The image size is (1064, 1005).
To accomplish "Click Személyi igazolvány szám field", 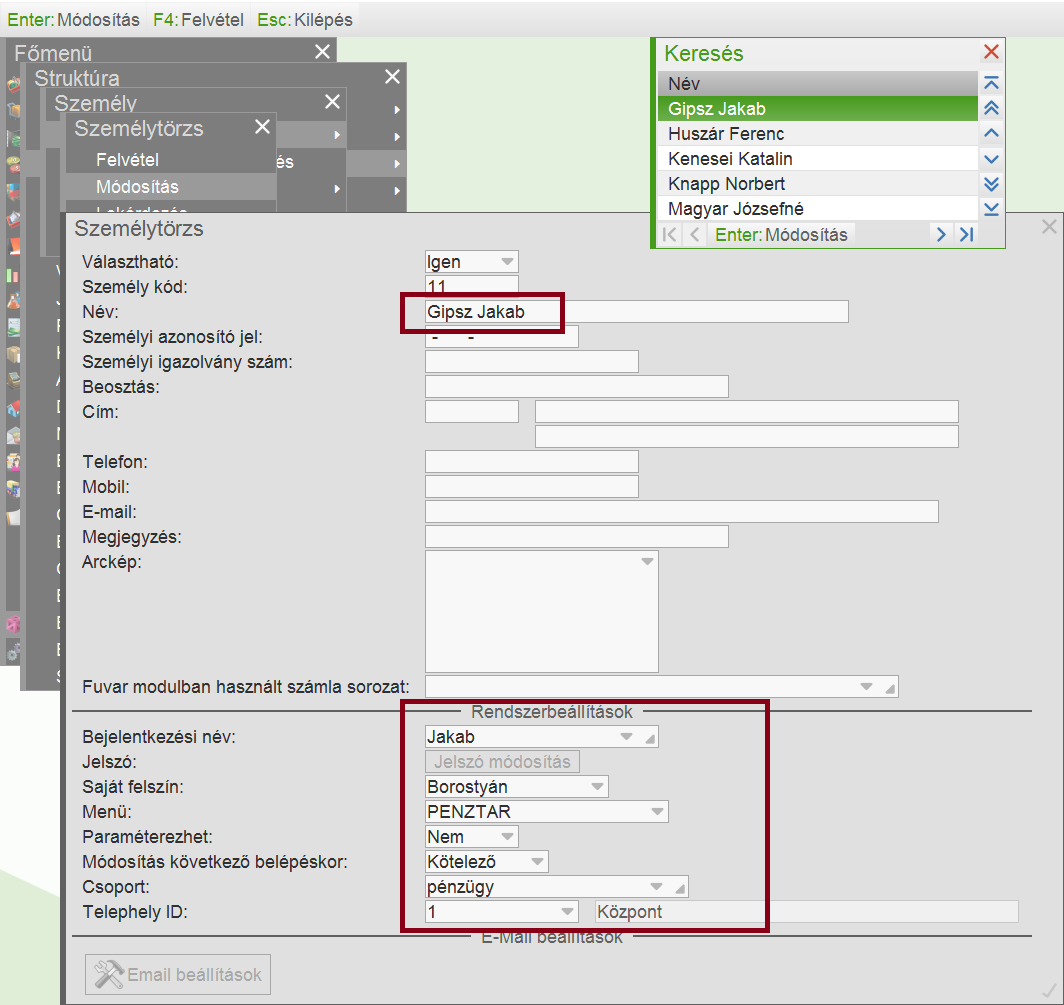I will (532, 362).
